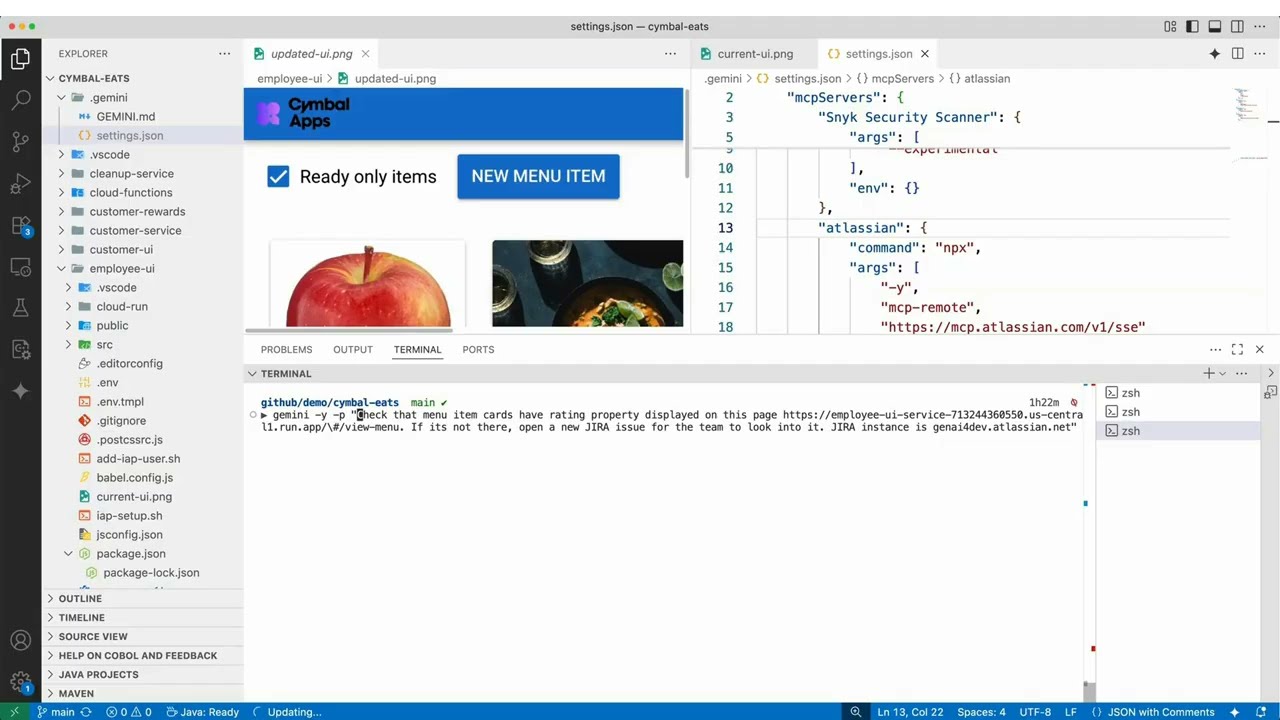The height and width of the screenshot is (720, 1280).
Task: Collapse the employee-ui folder
Action: 61,268
